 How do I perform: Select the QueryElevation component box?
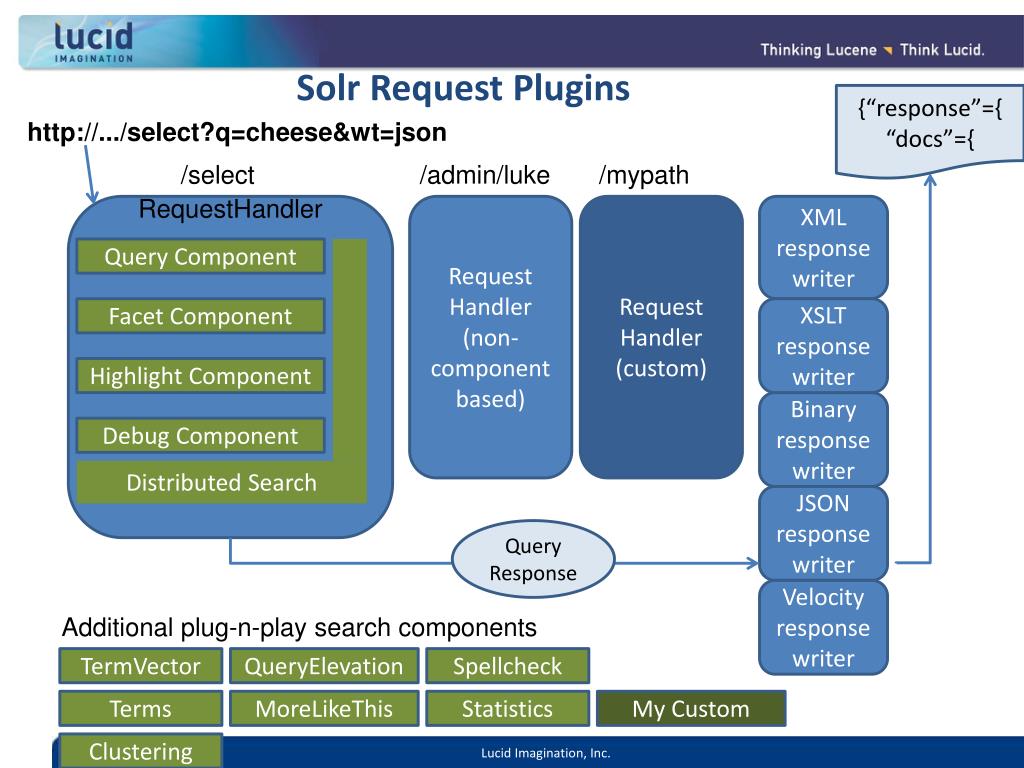pos(324,665)
